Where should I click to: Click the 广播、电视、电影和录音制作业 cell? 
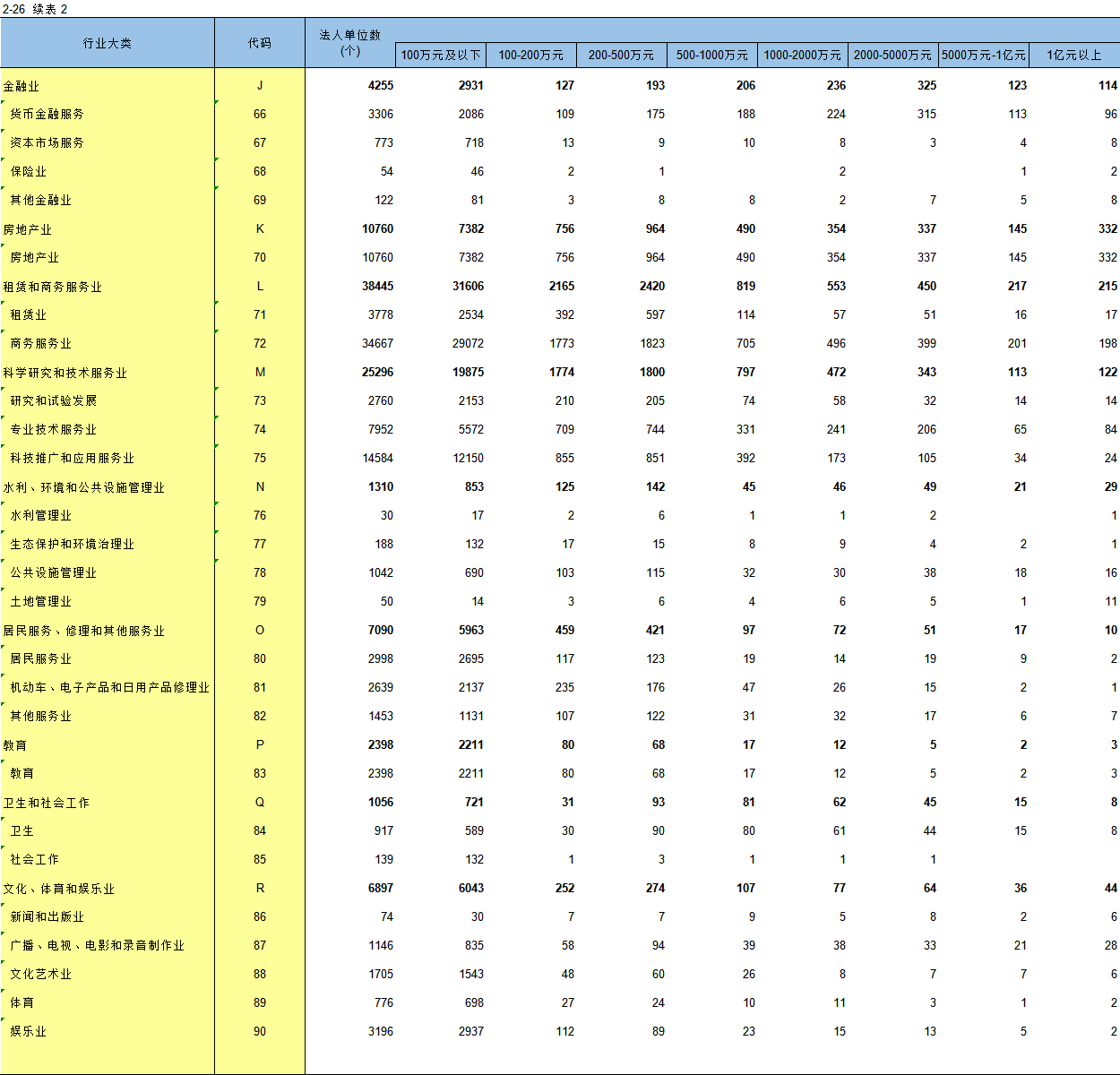point(98,946)
